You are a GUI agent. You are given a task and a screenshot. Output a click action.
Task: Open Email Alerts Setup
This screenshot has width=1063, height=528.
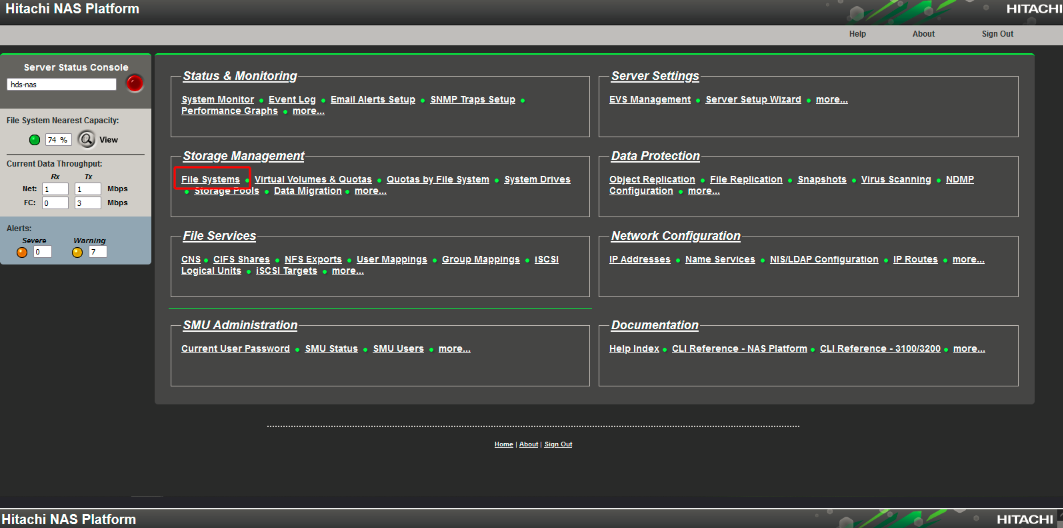point(373,100)
